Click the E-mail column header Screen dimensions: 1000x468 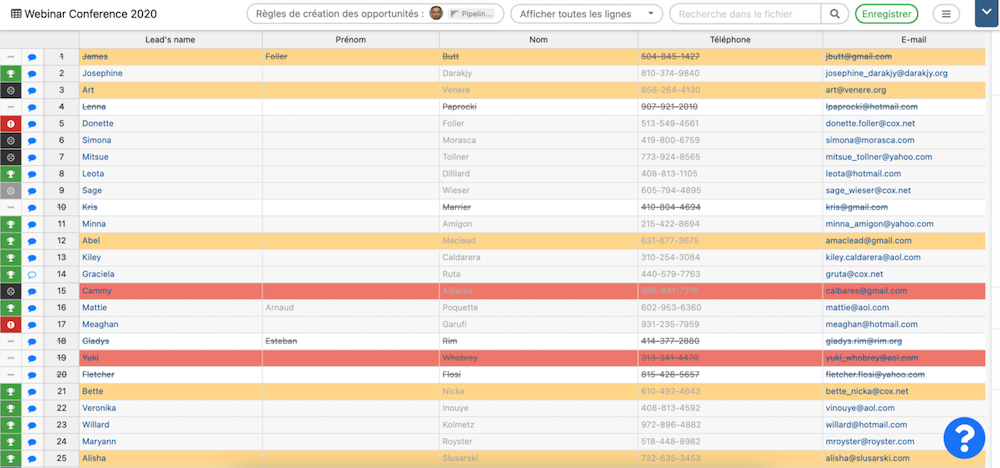(913, 40)
